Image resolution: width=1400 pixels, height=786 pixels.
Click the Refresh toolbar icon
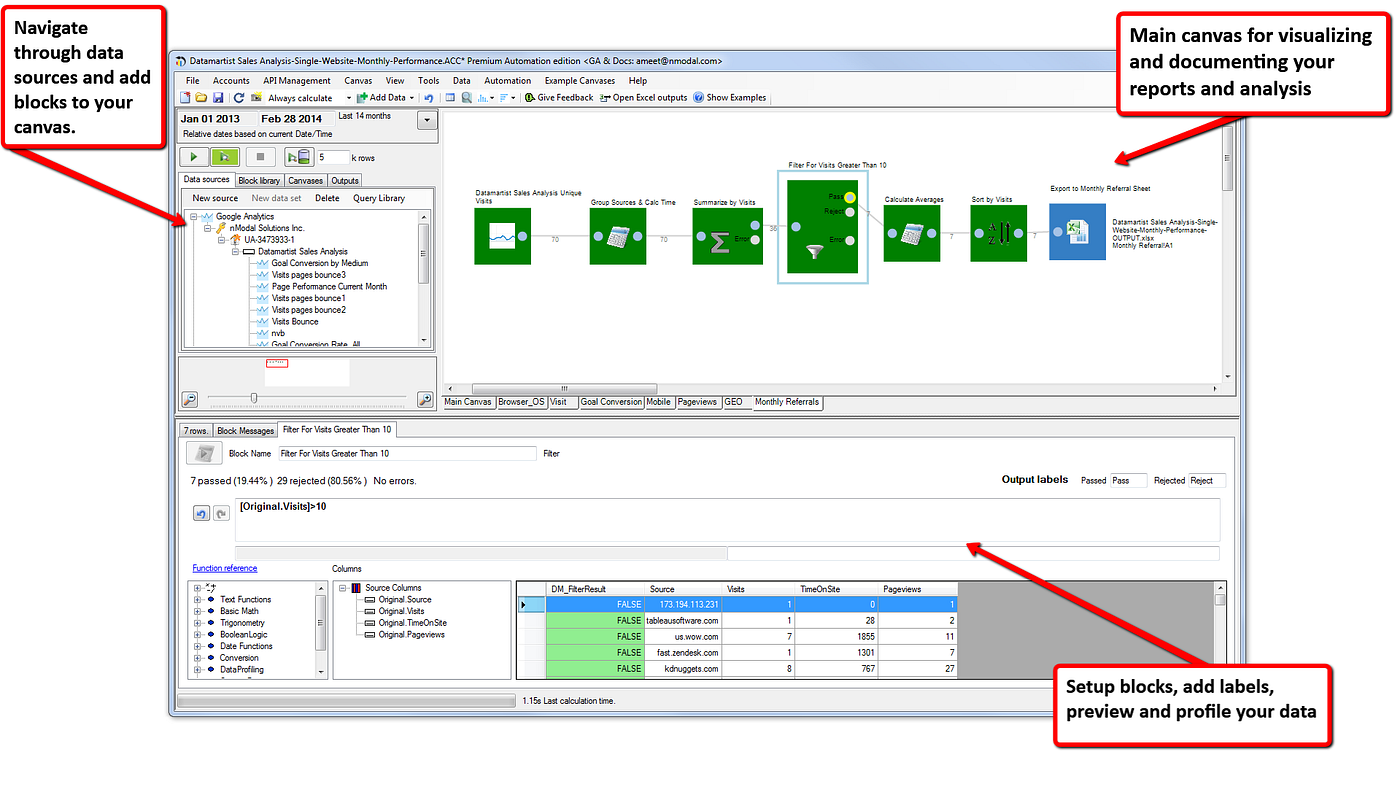239,98
